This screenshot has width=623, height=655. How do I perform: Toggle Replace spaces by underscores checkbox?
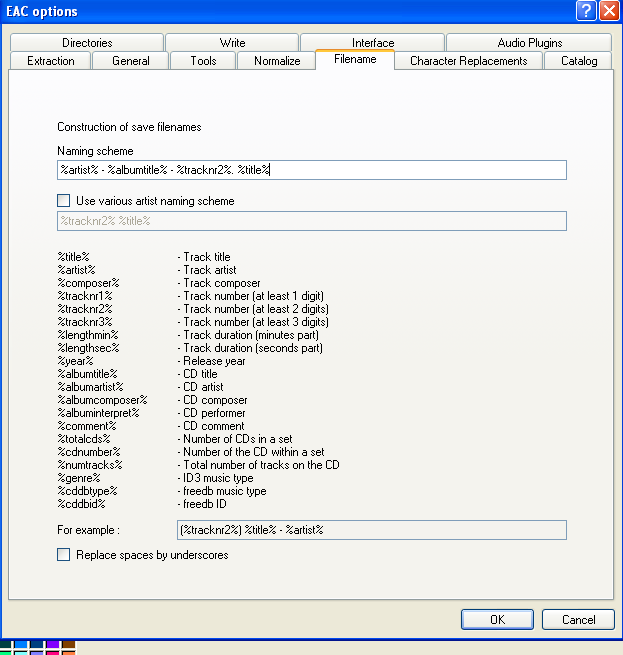point(64,554)
